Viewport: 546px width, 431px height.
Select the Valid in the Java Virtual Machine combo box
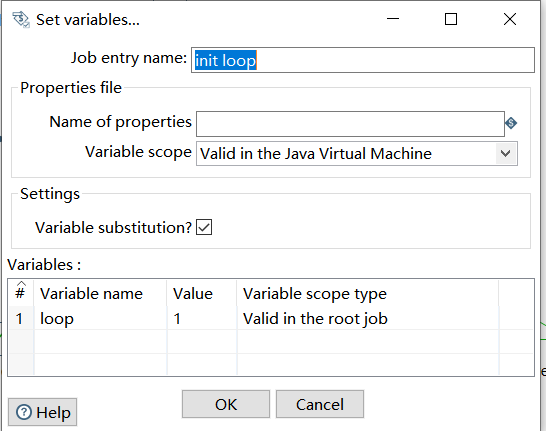pyautogui.click(x=357, y=154)
